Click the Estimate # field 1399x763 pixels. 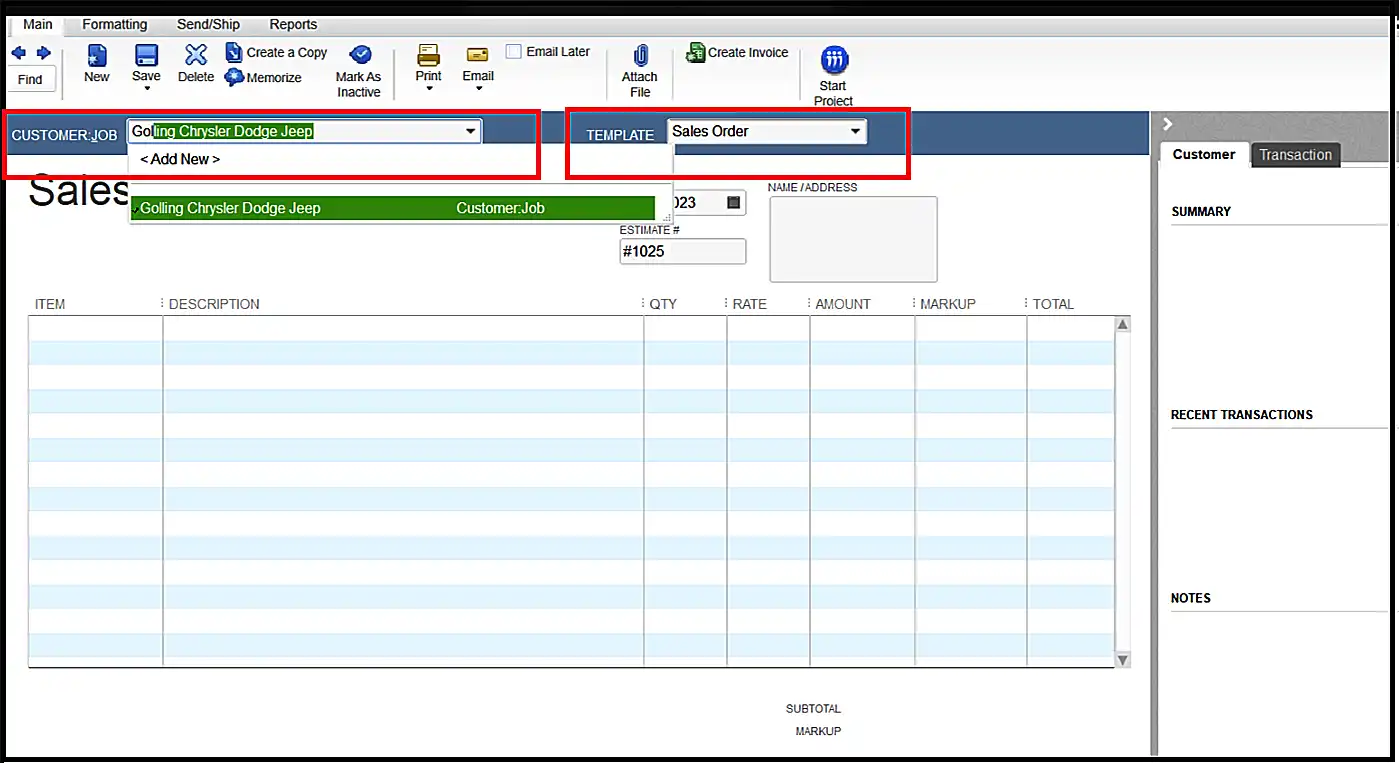click(x=683, y=251)
